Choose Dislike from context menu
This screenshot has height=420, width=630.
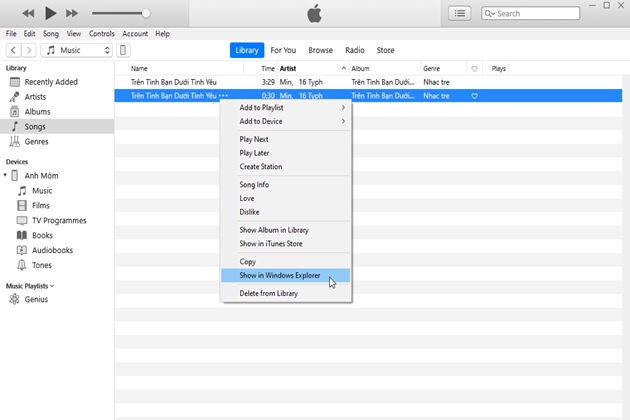[286, 212]
